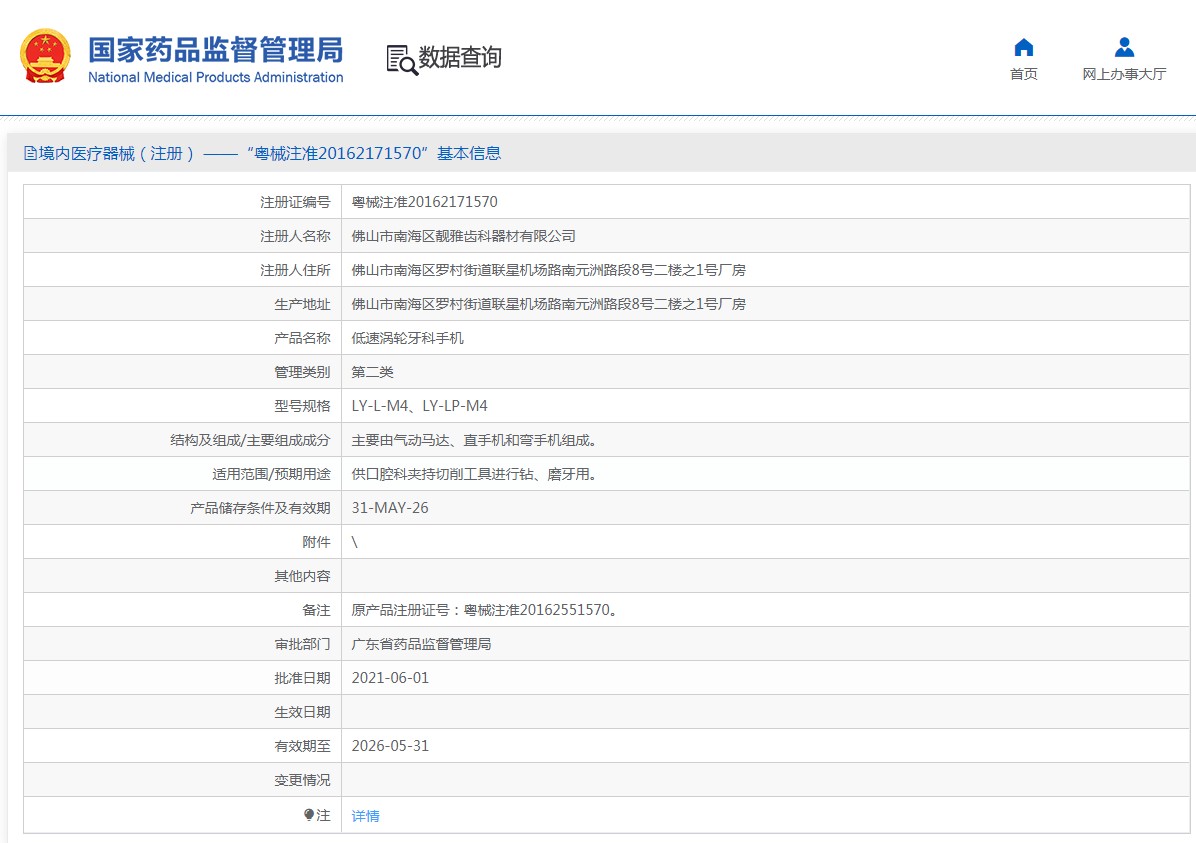Click the 境内医疗器械（注册）基本信息 header title

(270, 153)
